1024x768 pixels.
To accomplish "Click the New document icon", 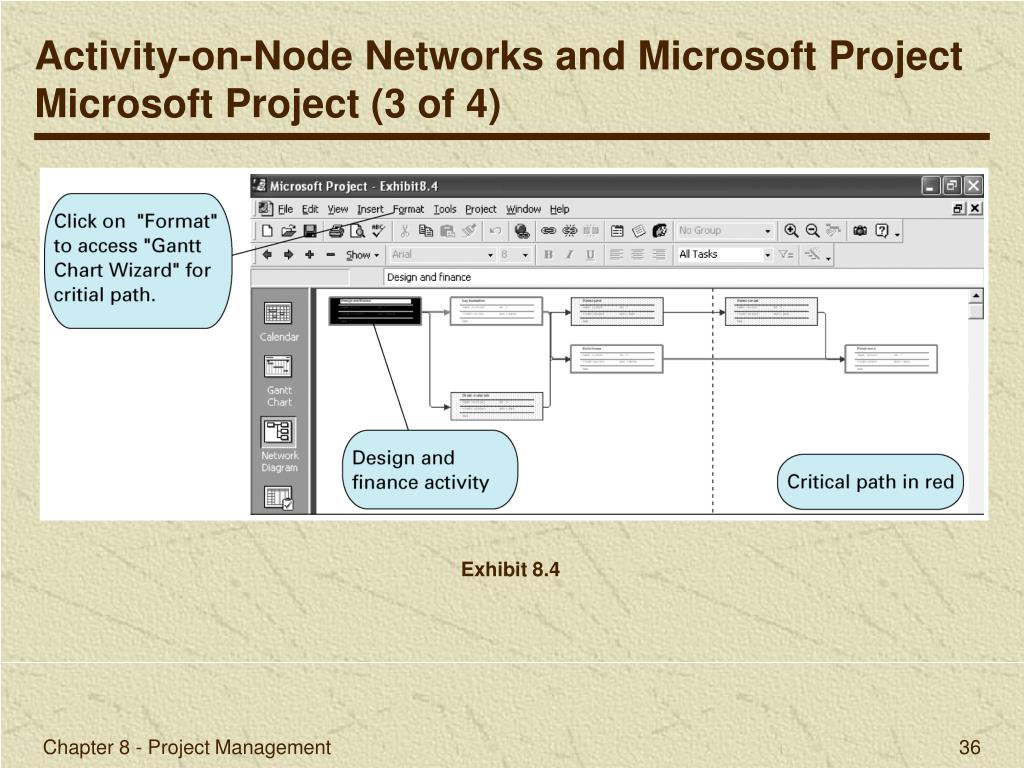I will pyautogui.click(x=267, y=231).
